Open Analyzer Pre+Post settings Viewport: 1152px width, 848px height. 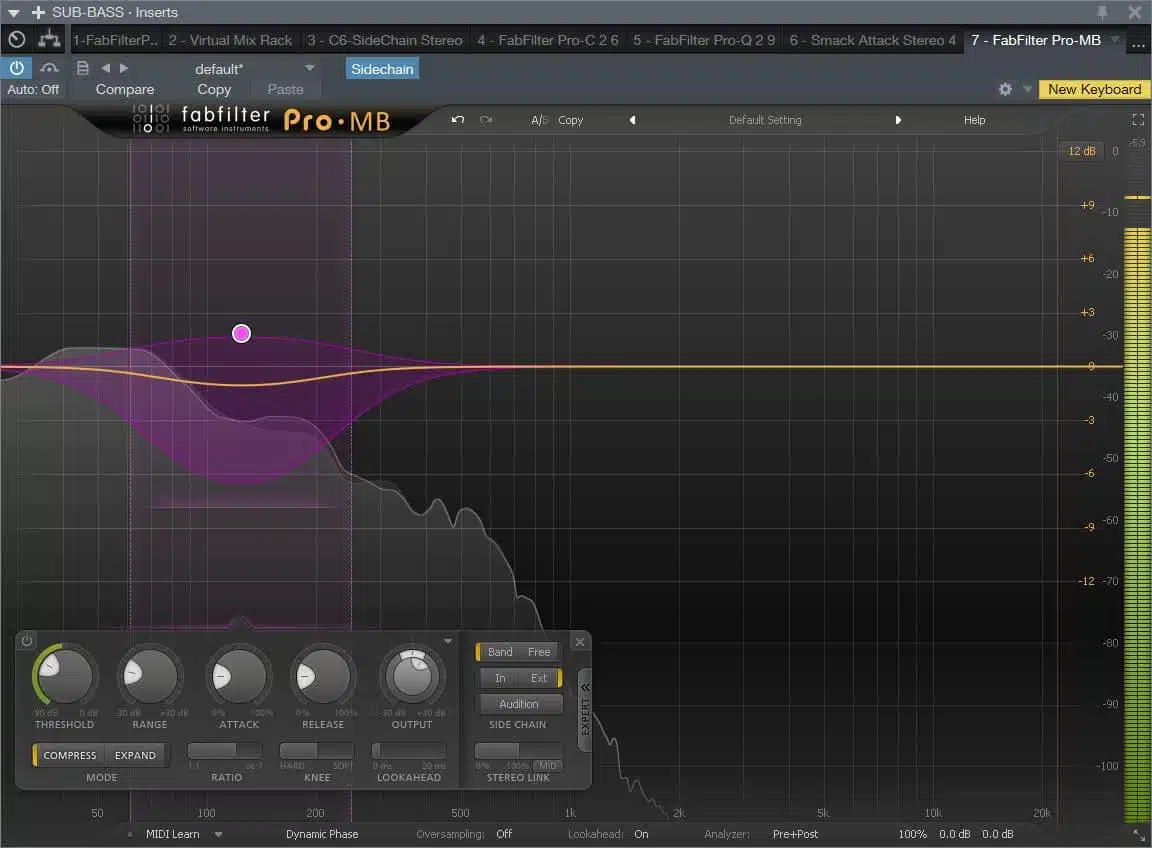[x=795, y=834]
